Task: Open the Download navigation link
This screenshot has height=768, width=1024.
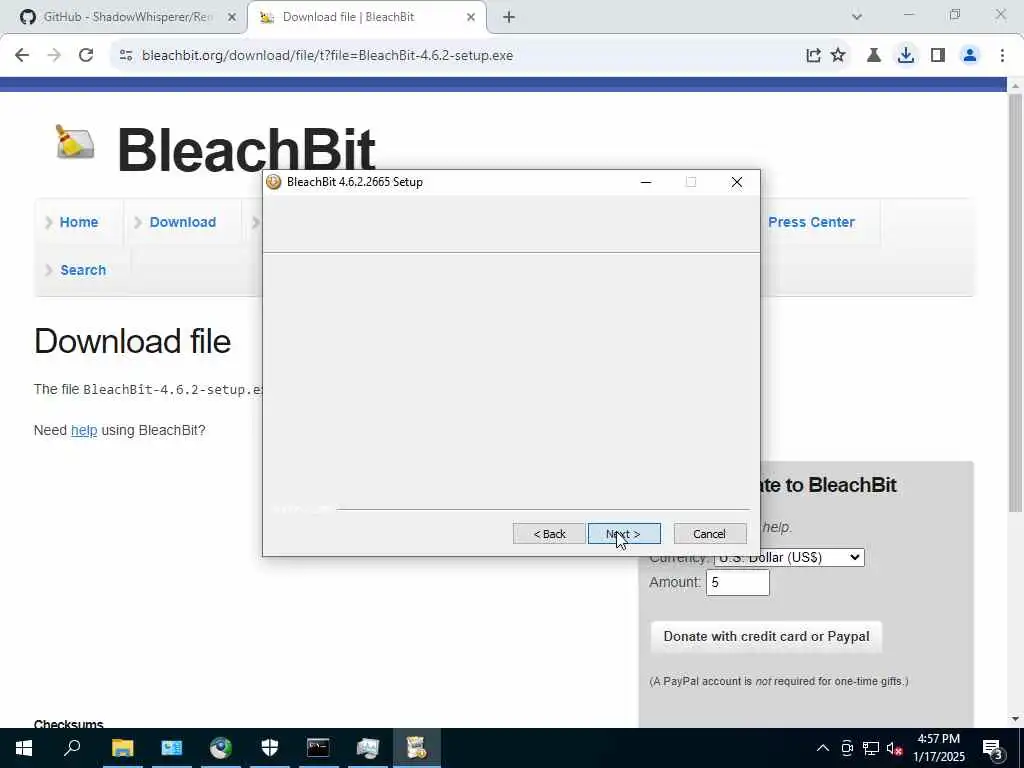Action: coord(183,222)
